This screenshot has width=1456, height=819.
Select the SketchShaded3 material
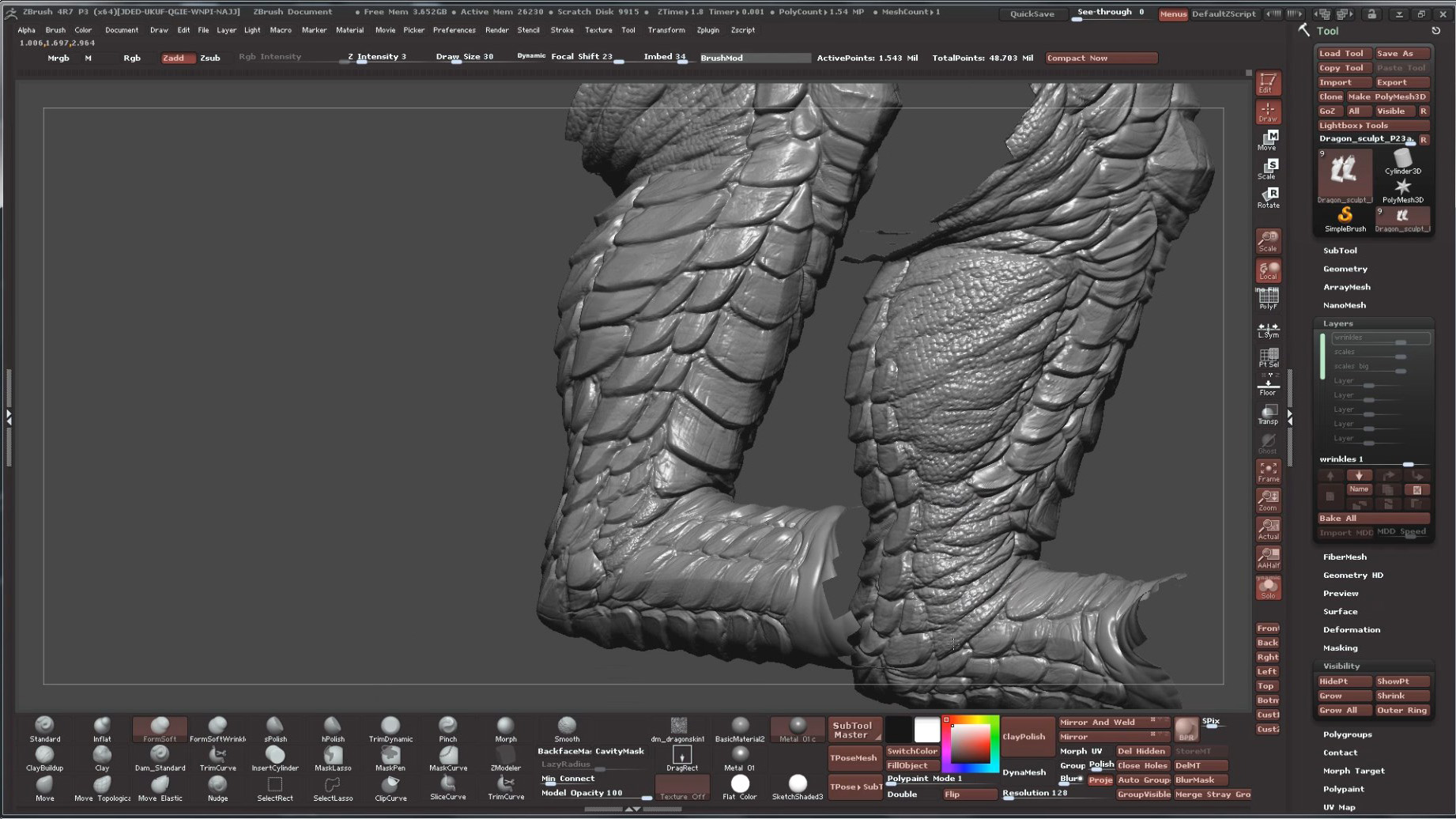pyautogui.click(x=798, y=787)
